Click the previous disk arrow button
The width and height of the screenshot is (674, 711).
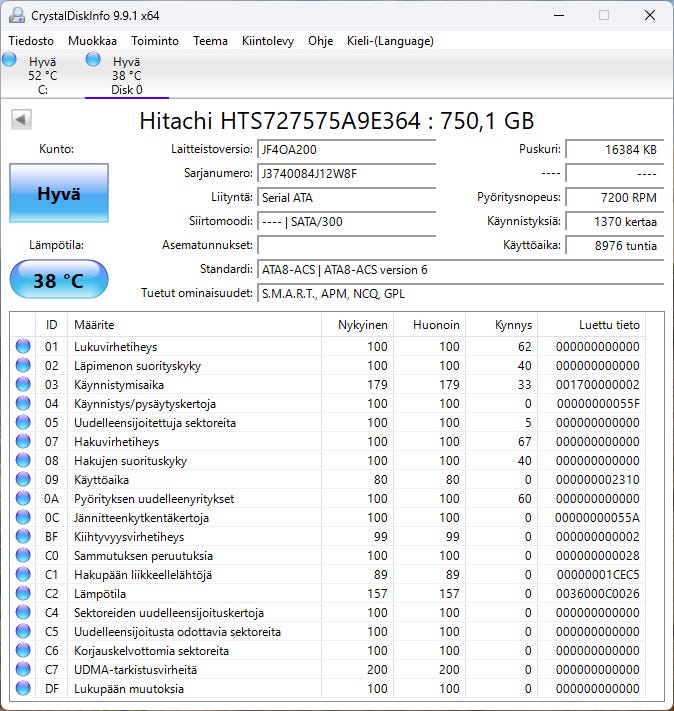tap(21, 120)
